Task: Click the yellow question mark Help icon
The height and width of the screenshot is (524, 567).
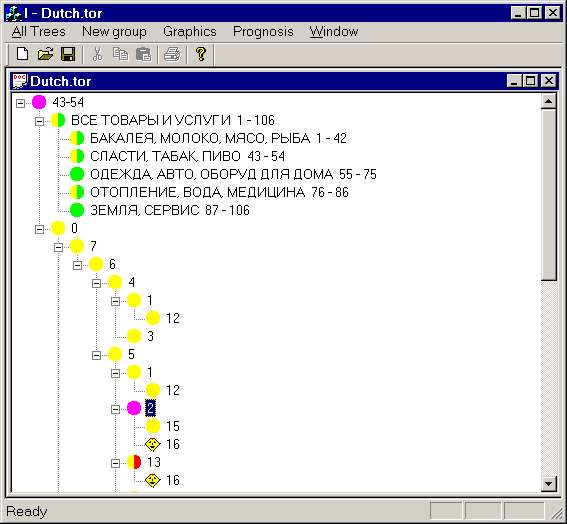Action: 201,54
